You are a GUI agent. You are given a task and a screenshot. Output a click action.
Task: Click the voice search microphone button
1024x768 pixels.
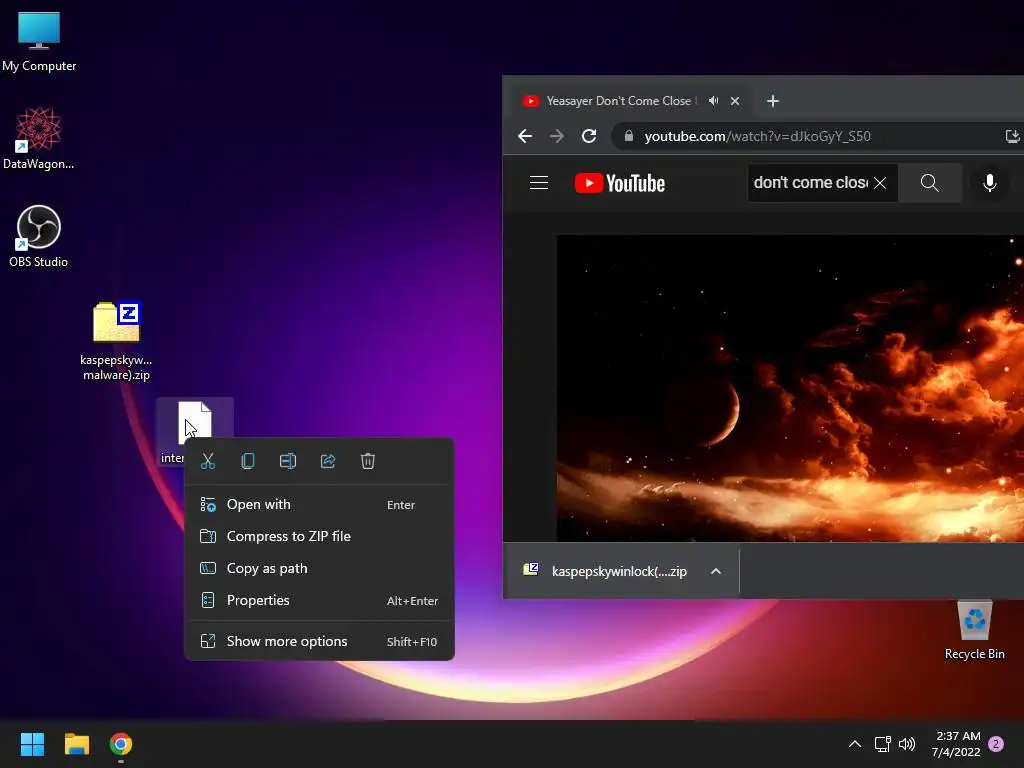[x=989, y=183]
